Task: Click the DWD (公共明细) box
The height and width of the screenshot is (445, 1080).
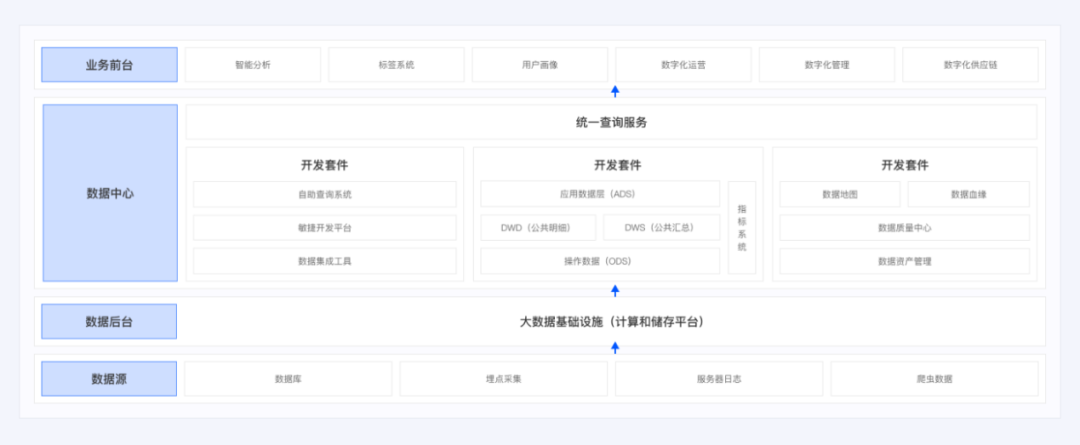Action: tap(538, 227)
